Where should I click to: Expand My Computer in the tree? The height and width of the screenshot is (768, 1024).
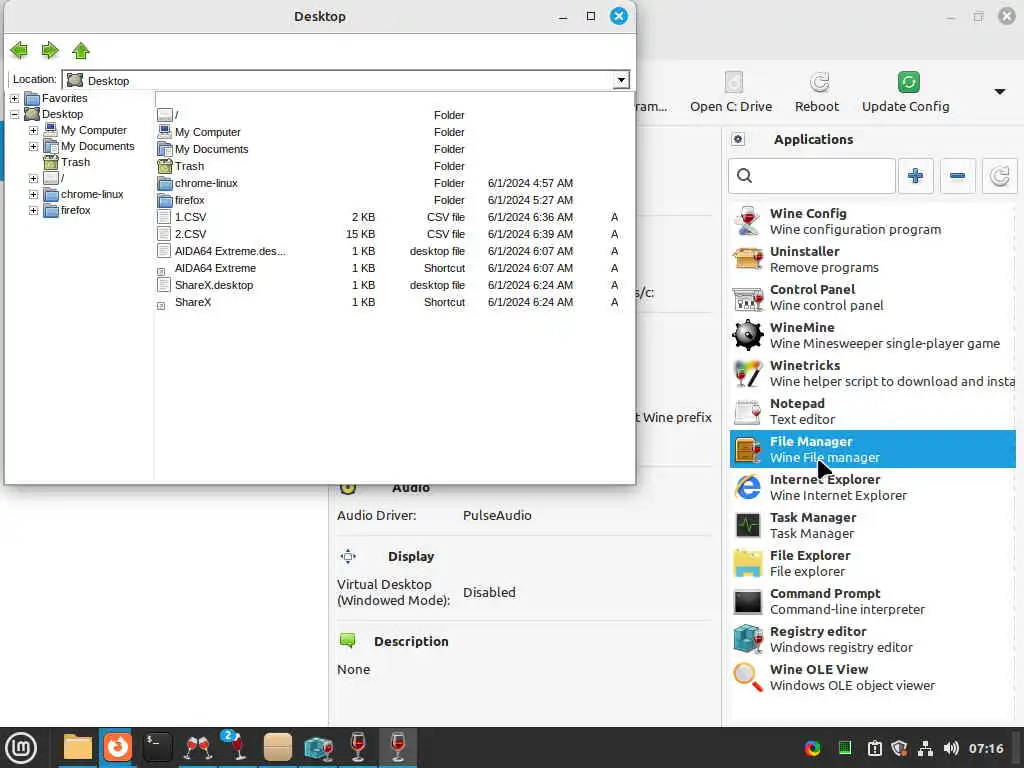click(x=33, y=130)
